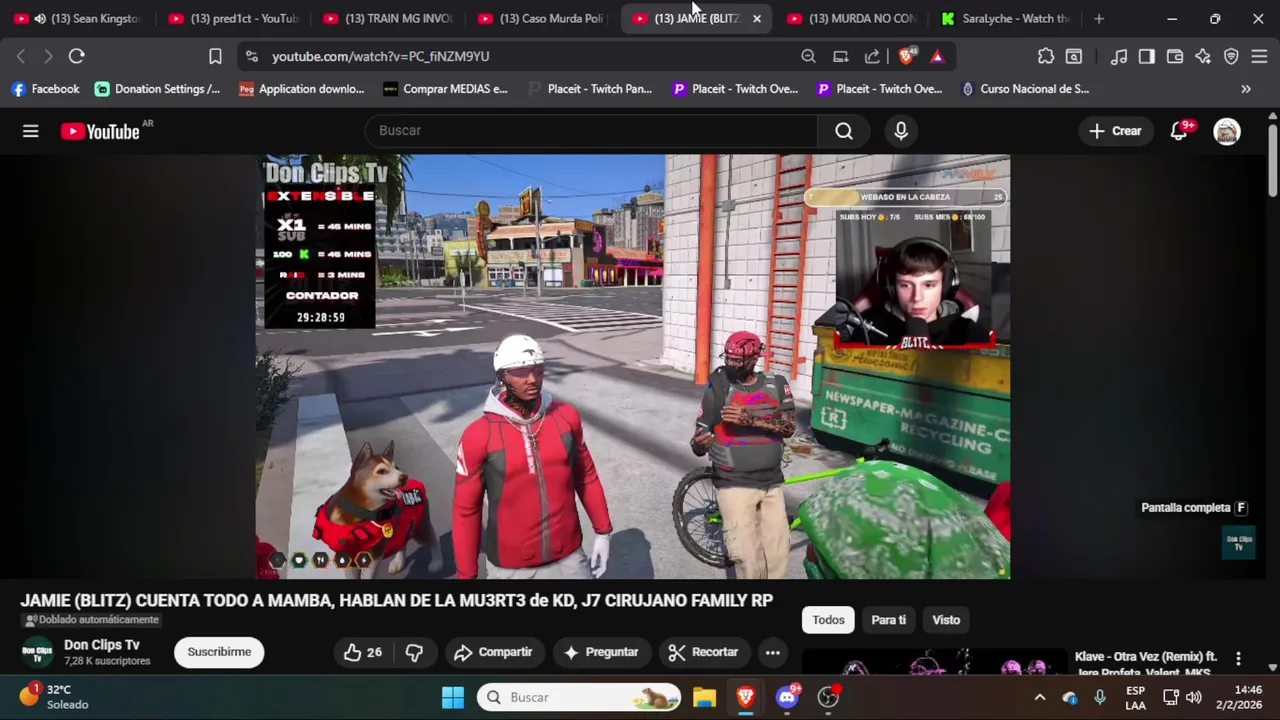The height and width of the screenshot is (720, 1280).
Task: Open Don Clips Tv channel avatar
Action: 38,653
